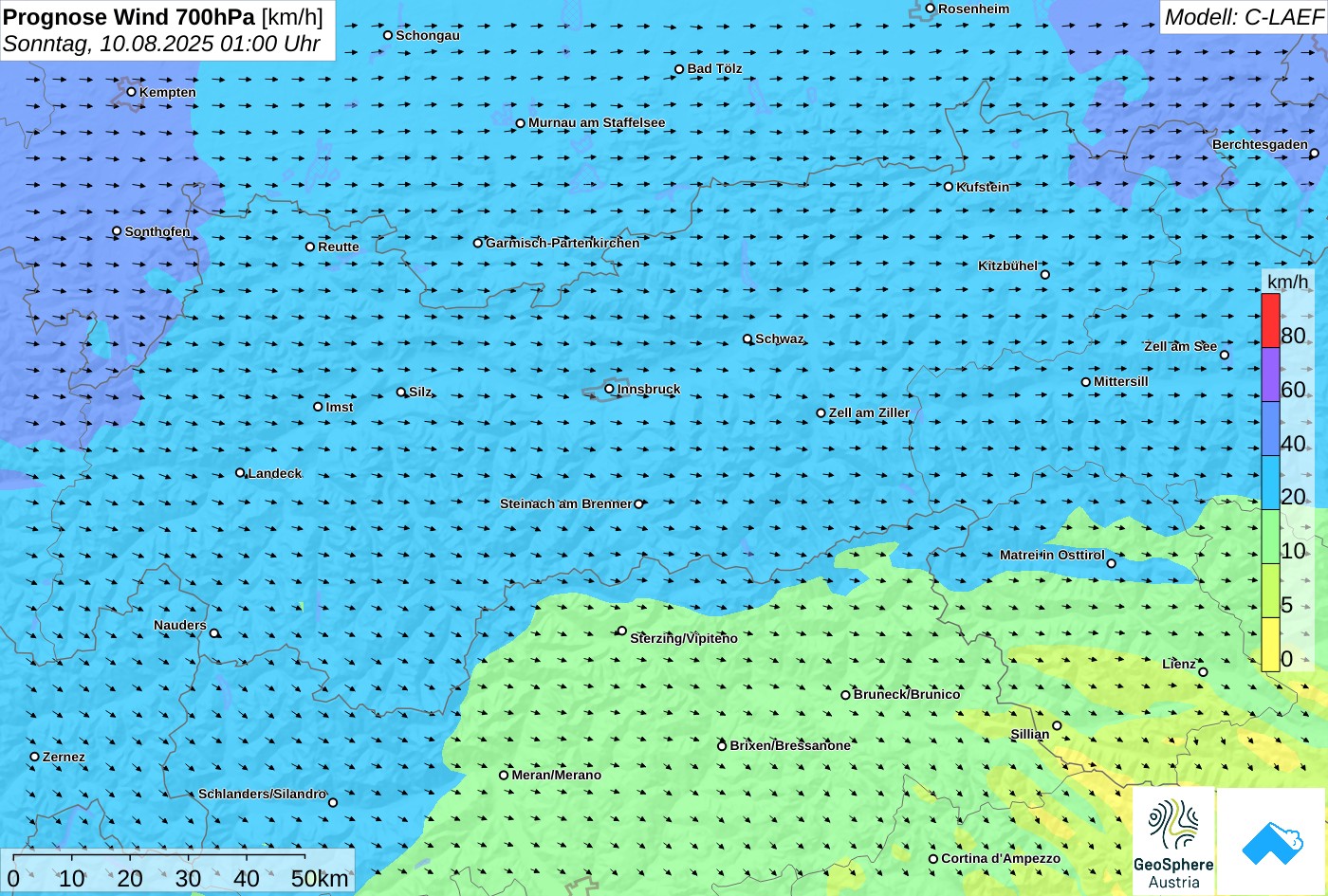Viewport: 1328px width, 896px height.
Task: Click the Meran/Merano city label
Action: tap(557, 775)
